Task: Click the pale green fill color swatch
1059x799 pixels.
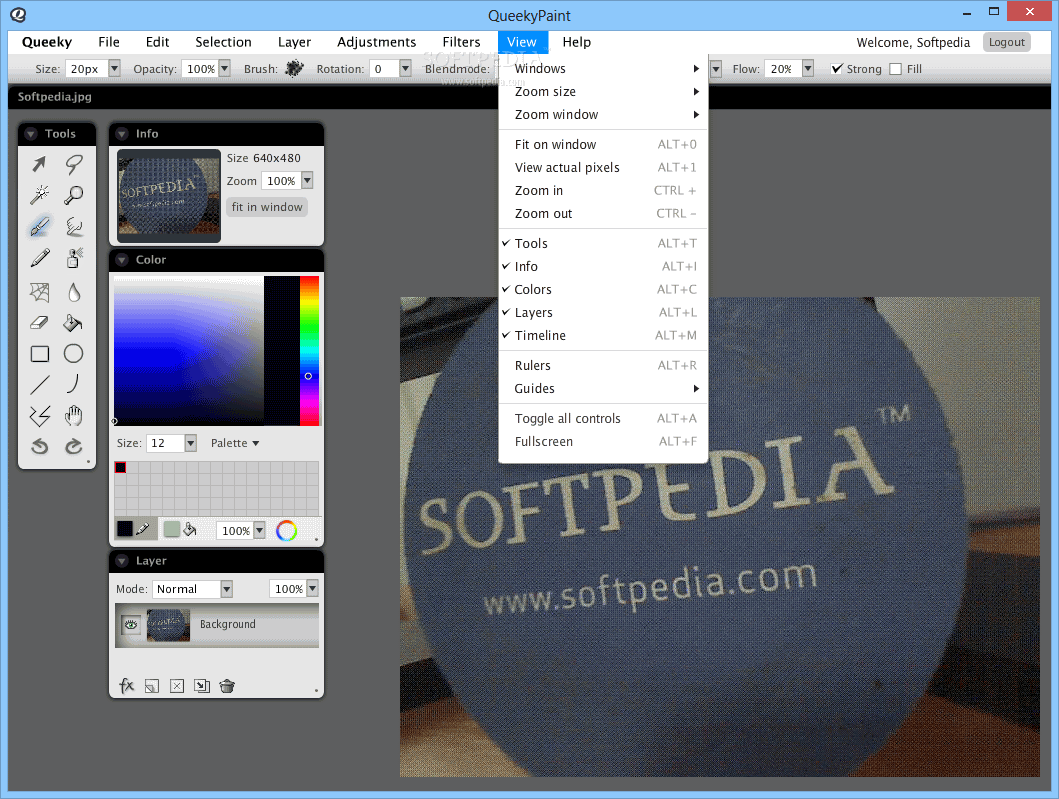Action: (172, 529)
